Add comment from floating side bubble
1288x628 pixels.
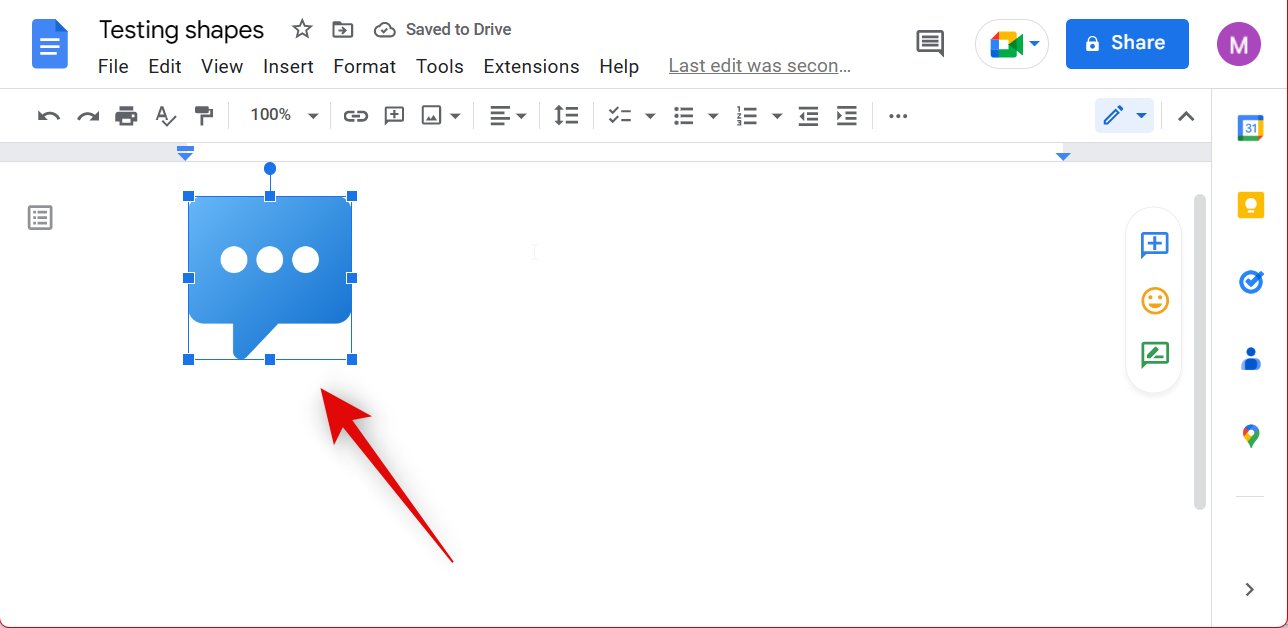tap(1155, 245)
